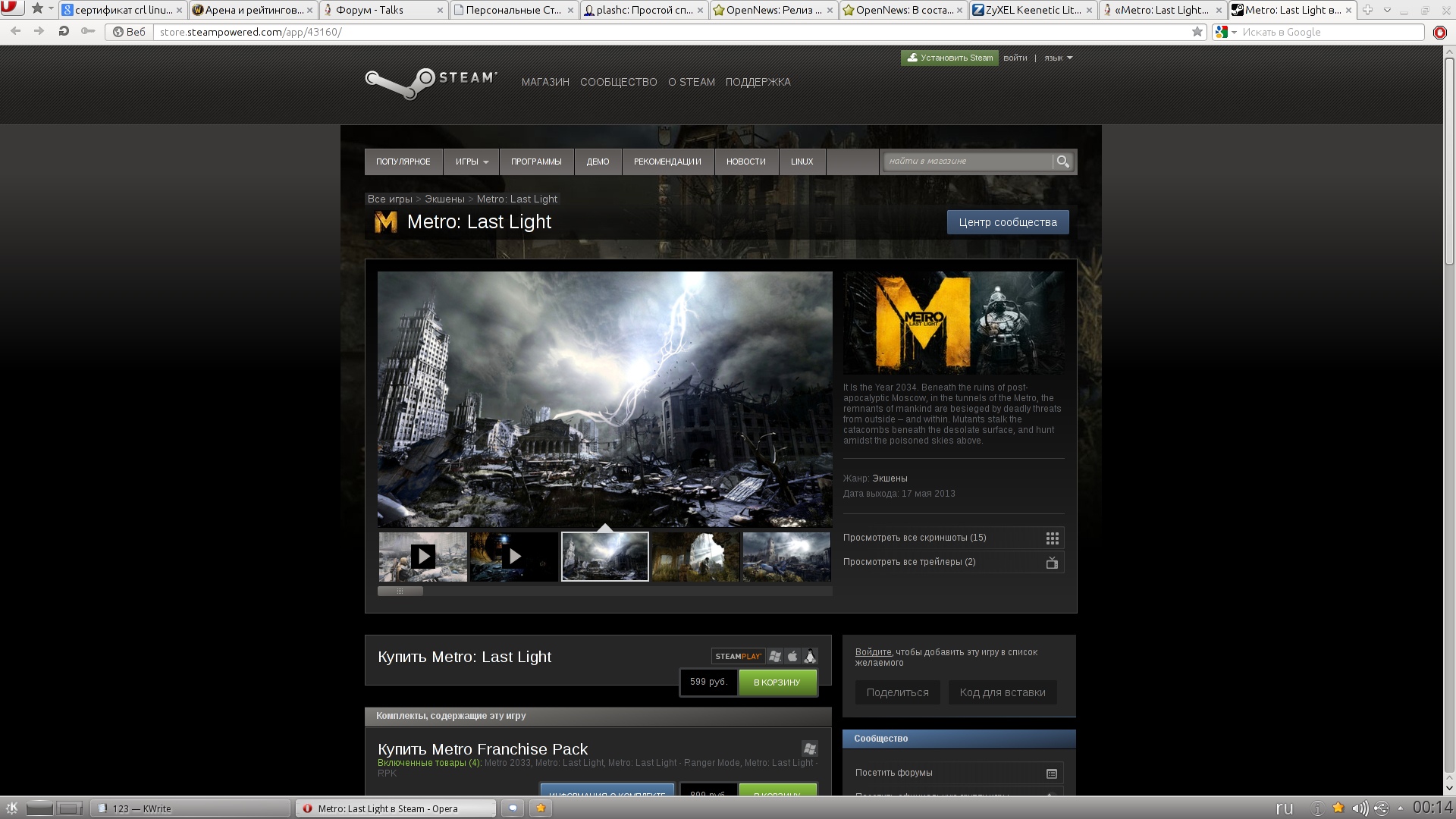Expand the 'язык' language dropdown
The width and height of the screenshot is (1456, 819).
click(x=1058, y=58)
